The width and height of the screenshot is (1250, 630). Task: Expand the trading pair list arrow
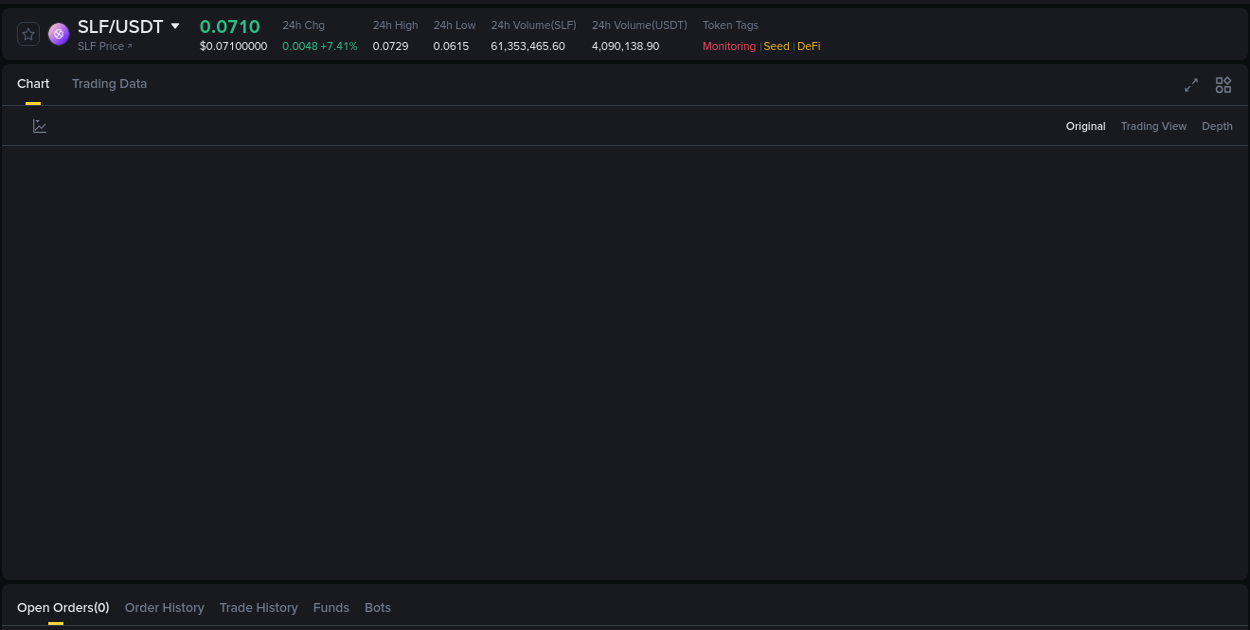coord(176,27)
